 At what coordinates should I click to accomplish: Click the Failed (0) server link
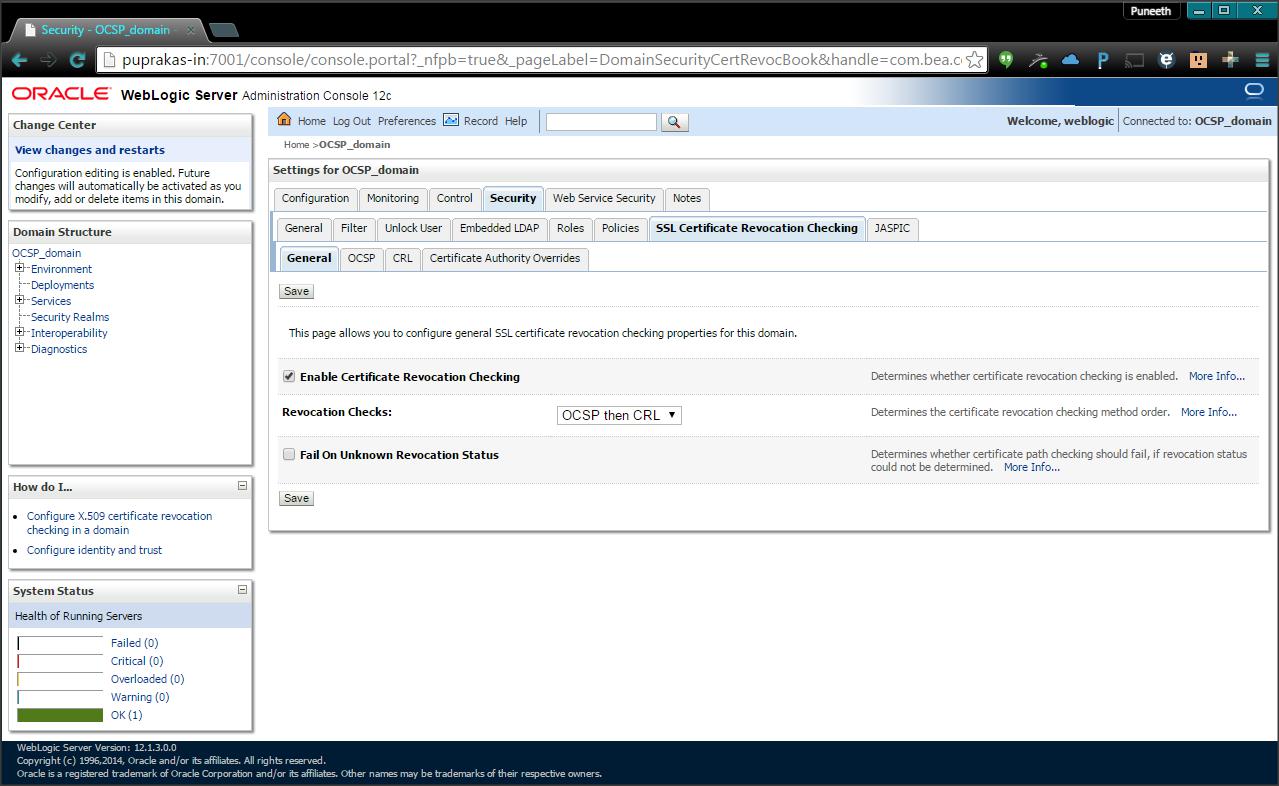135,643
